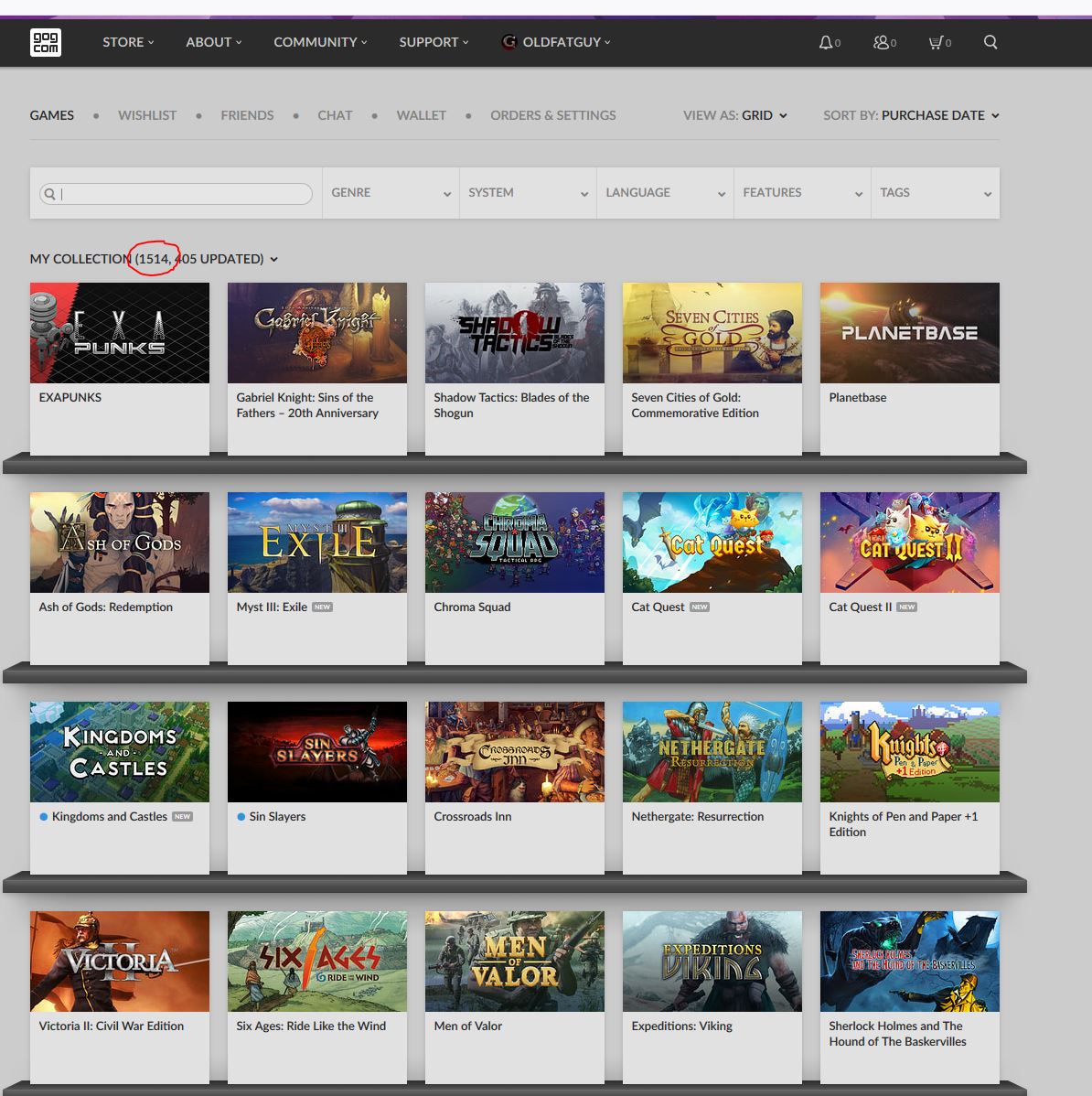Screen dimensions: 1092x1096
Task: Open EXAPUNKS game cover
Action: (120, 333)
